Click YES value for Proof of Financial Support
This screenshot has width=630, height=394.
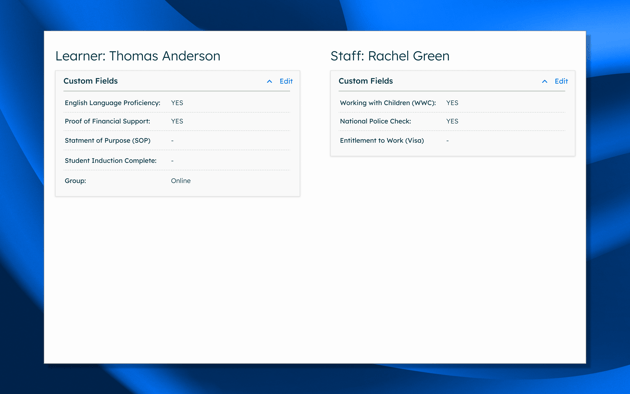point(177,121)
